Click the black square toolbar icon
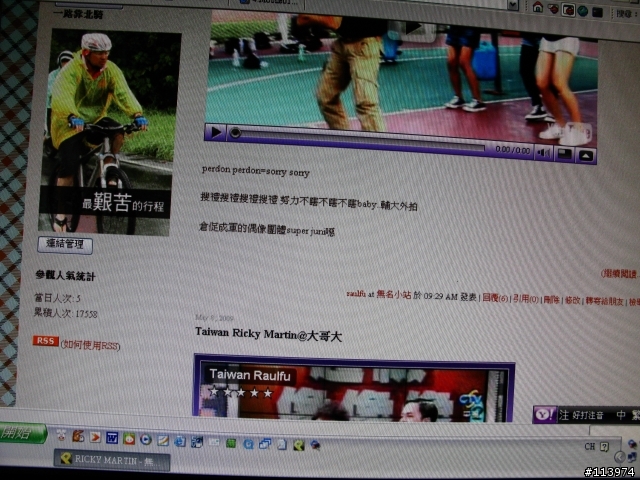Viewport: 640px width, 480px height. 597,12
